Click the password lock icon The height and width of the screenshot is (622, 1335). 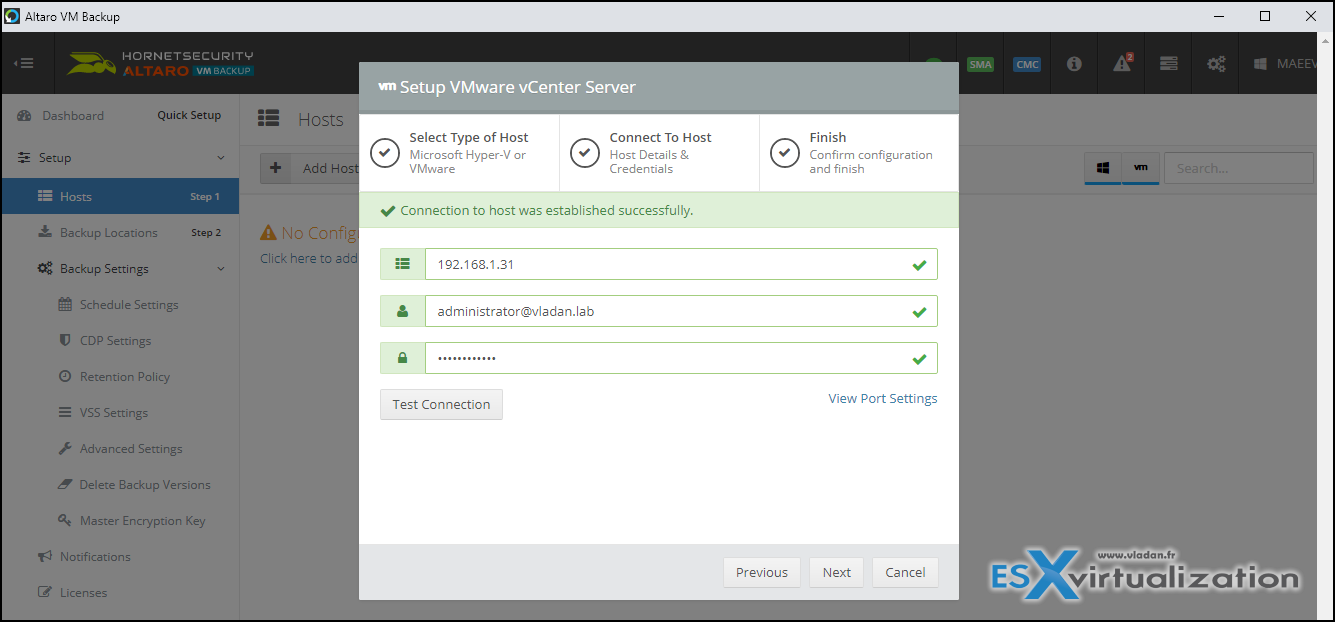pos(402,358)
